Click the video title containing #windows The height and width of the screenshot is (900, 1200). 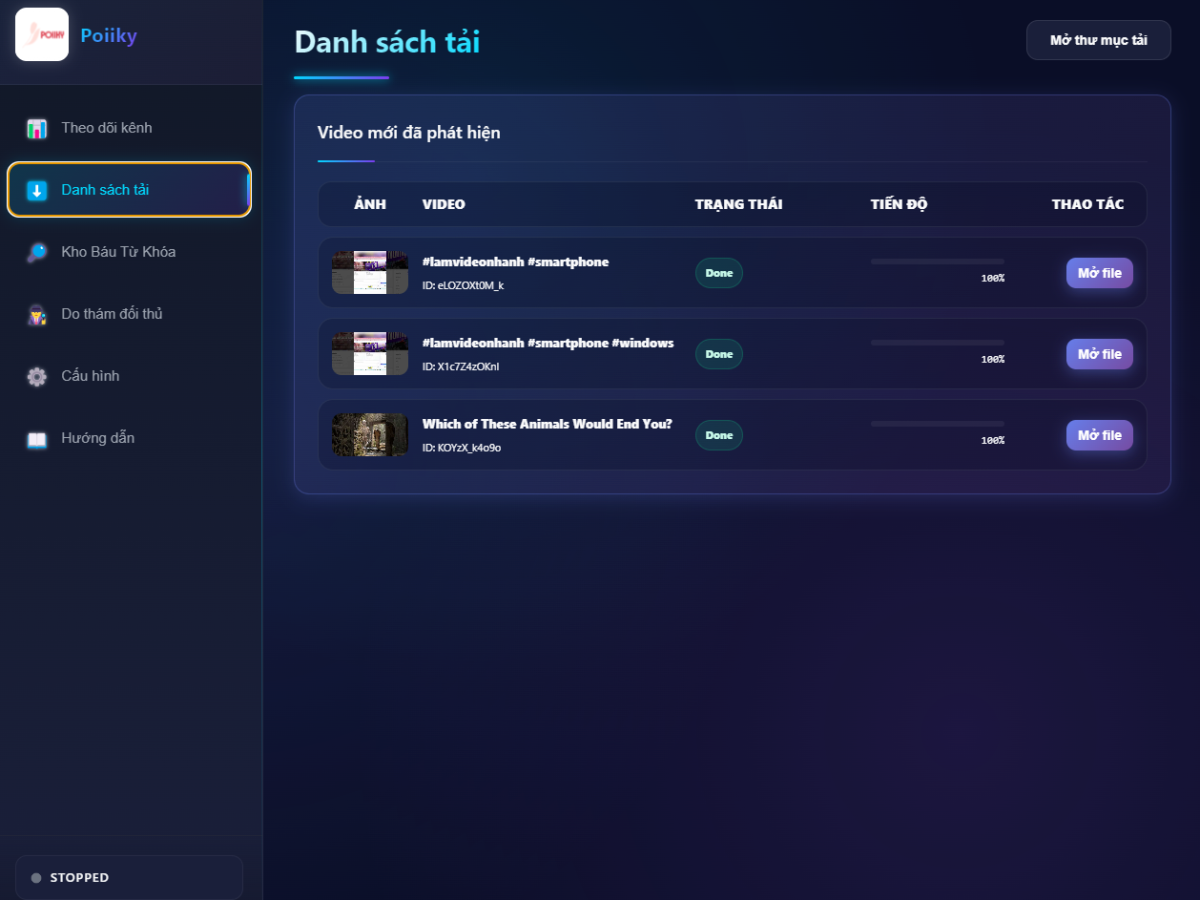(548, 343)
